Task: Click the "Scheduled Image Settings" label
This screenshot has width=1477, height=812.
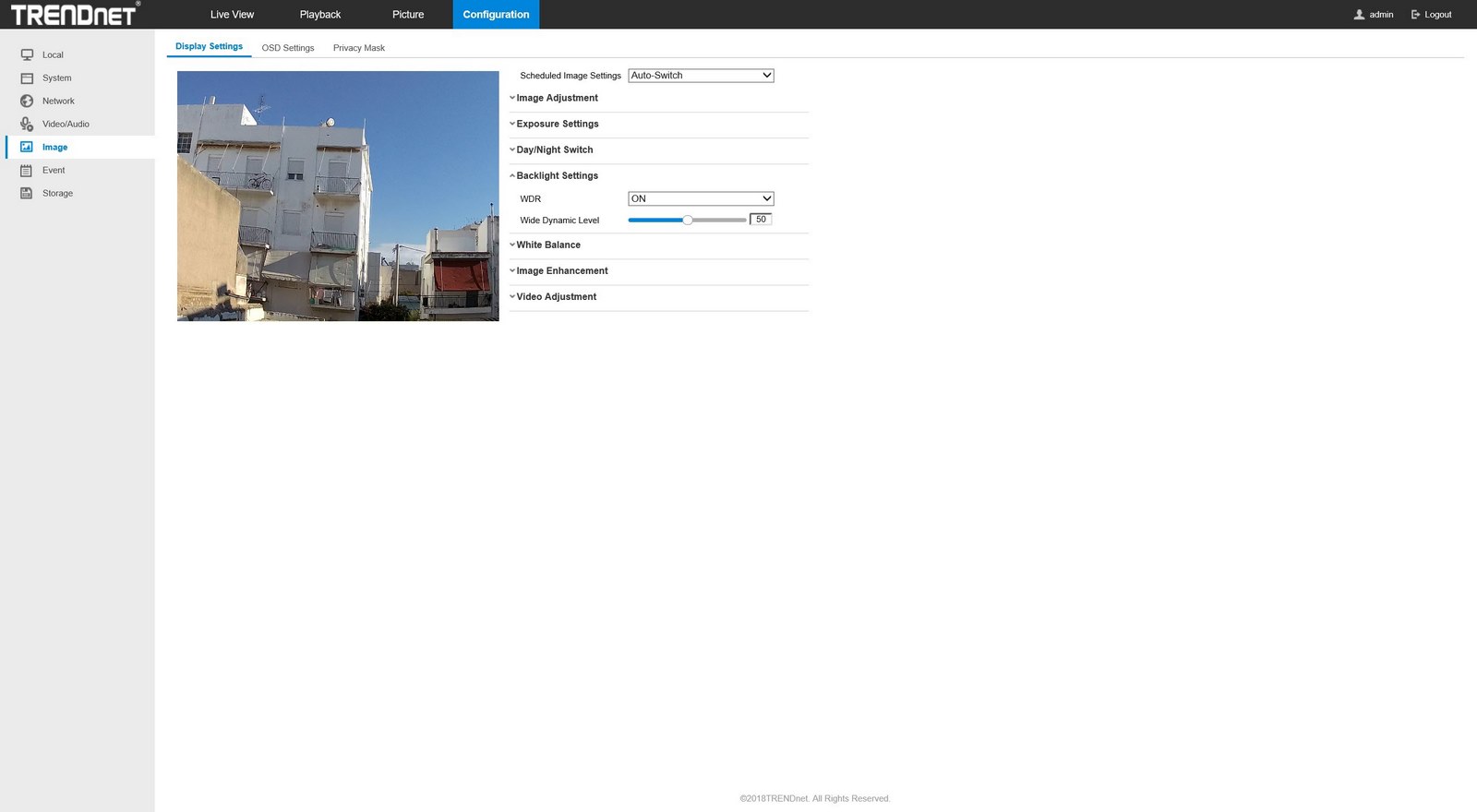Action: pyautogui.click(x=570, y=76)
